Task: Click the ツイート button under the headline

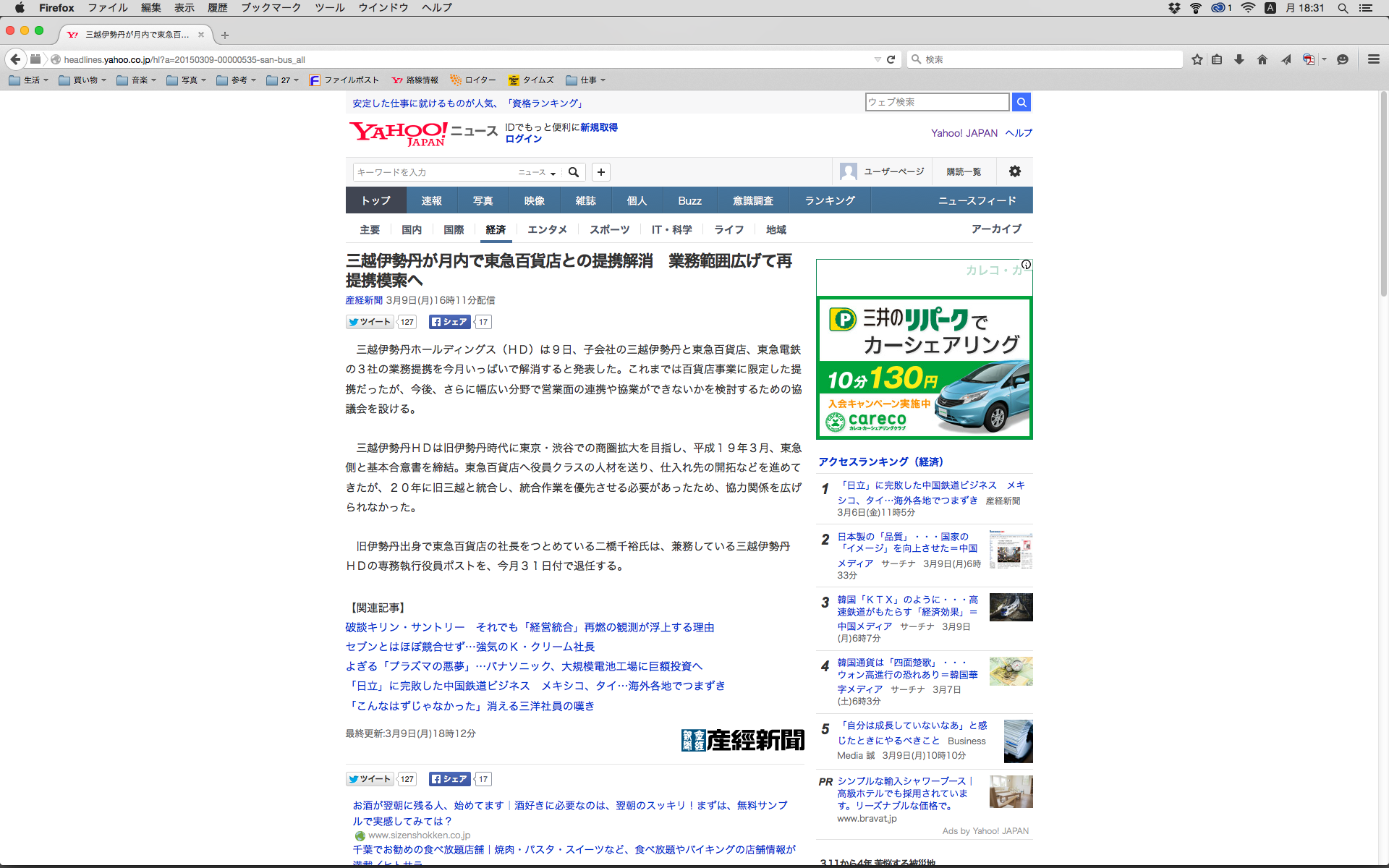Action: [370, 322]
